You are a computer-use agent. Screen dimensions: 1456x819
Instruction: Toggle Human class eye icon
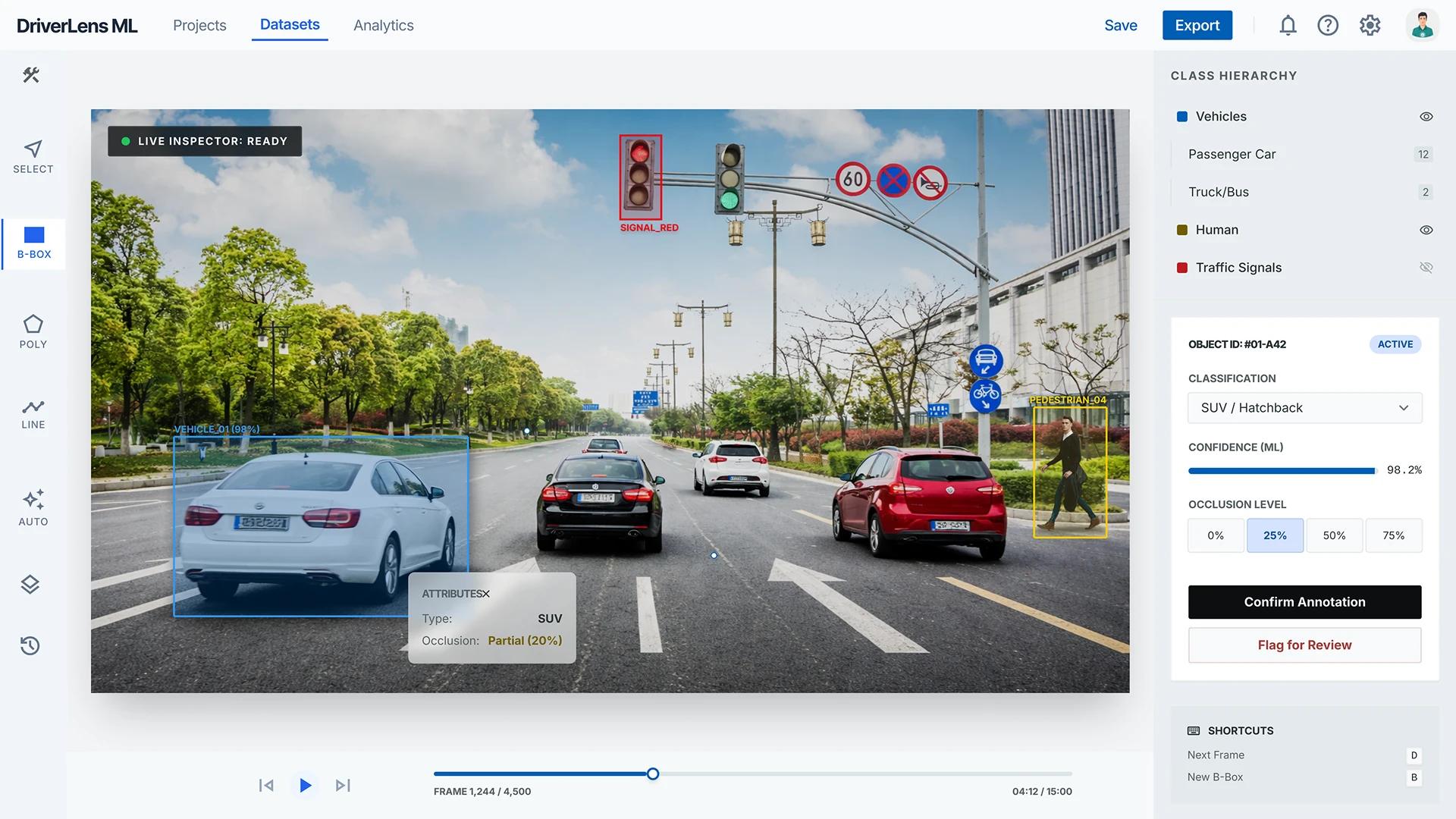[1426, 230]
